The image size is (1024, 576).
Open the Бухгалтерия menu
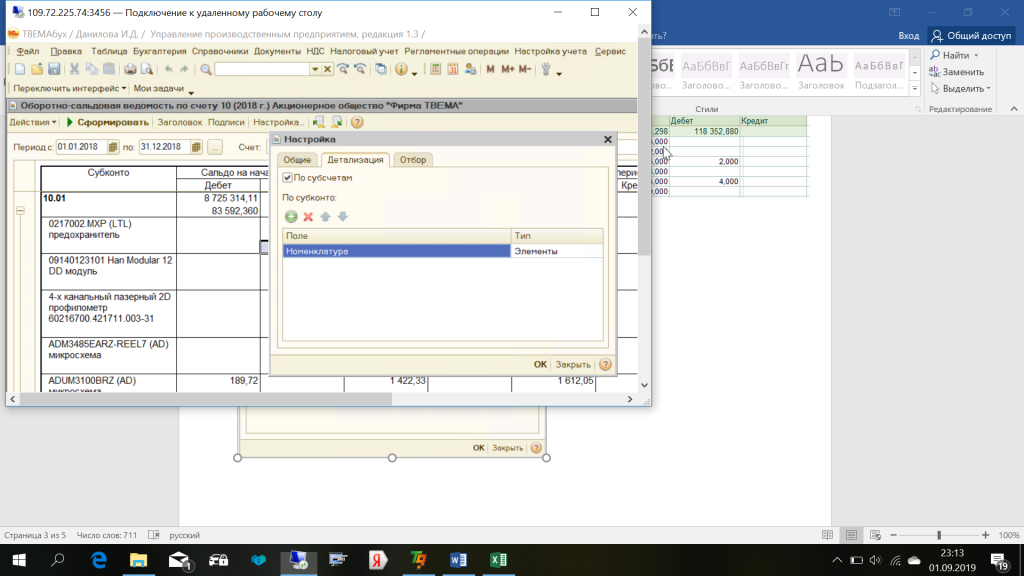[x=159, y=51]
